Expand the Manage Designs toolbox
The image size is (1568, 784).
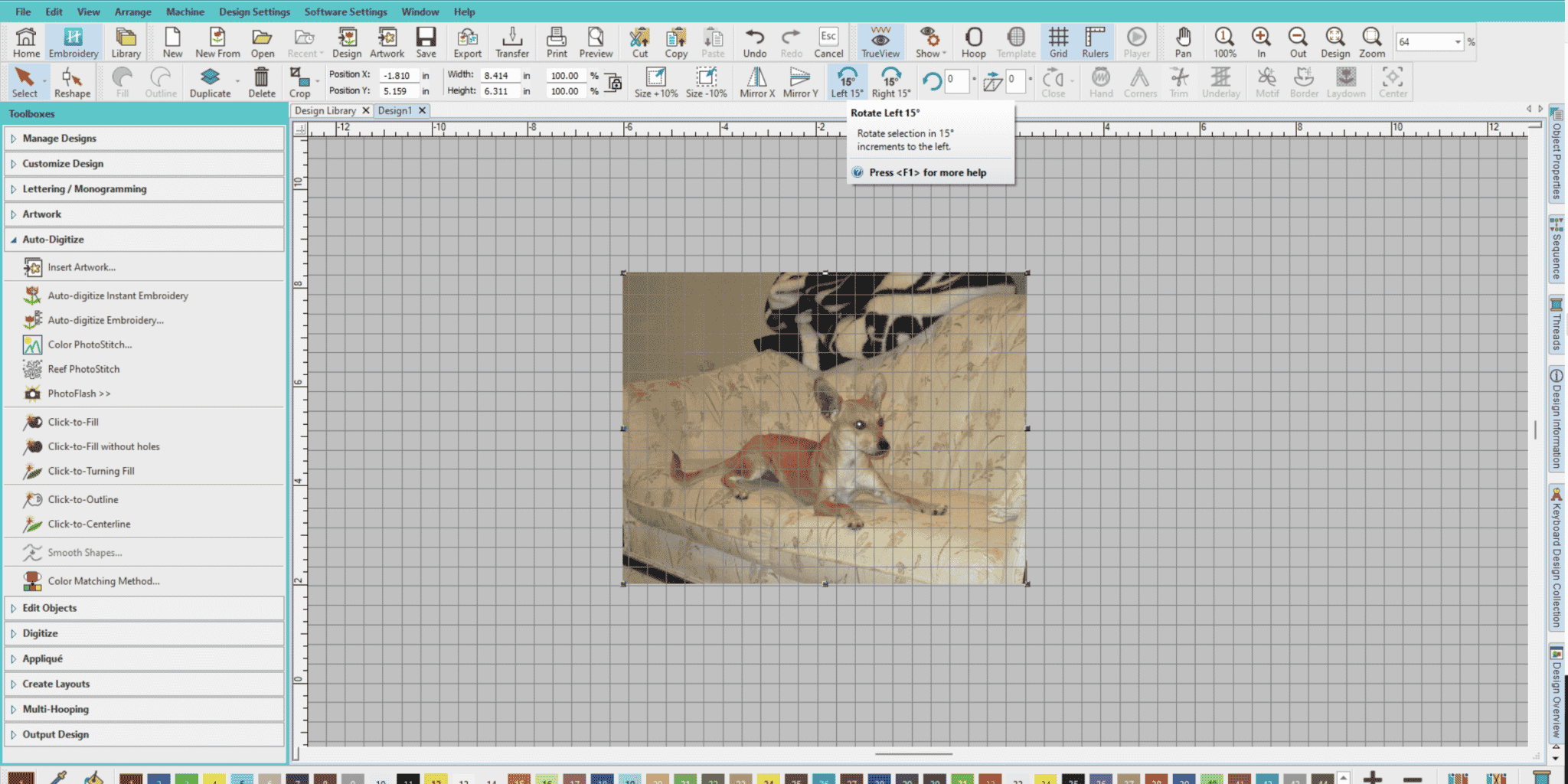pos(144,139)
